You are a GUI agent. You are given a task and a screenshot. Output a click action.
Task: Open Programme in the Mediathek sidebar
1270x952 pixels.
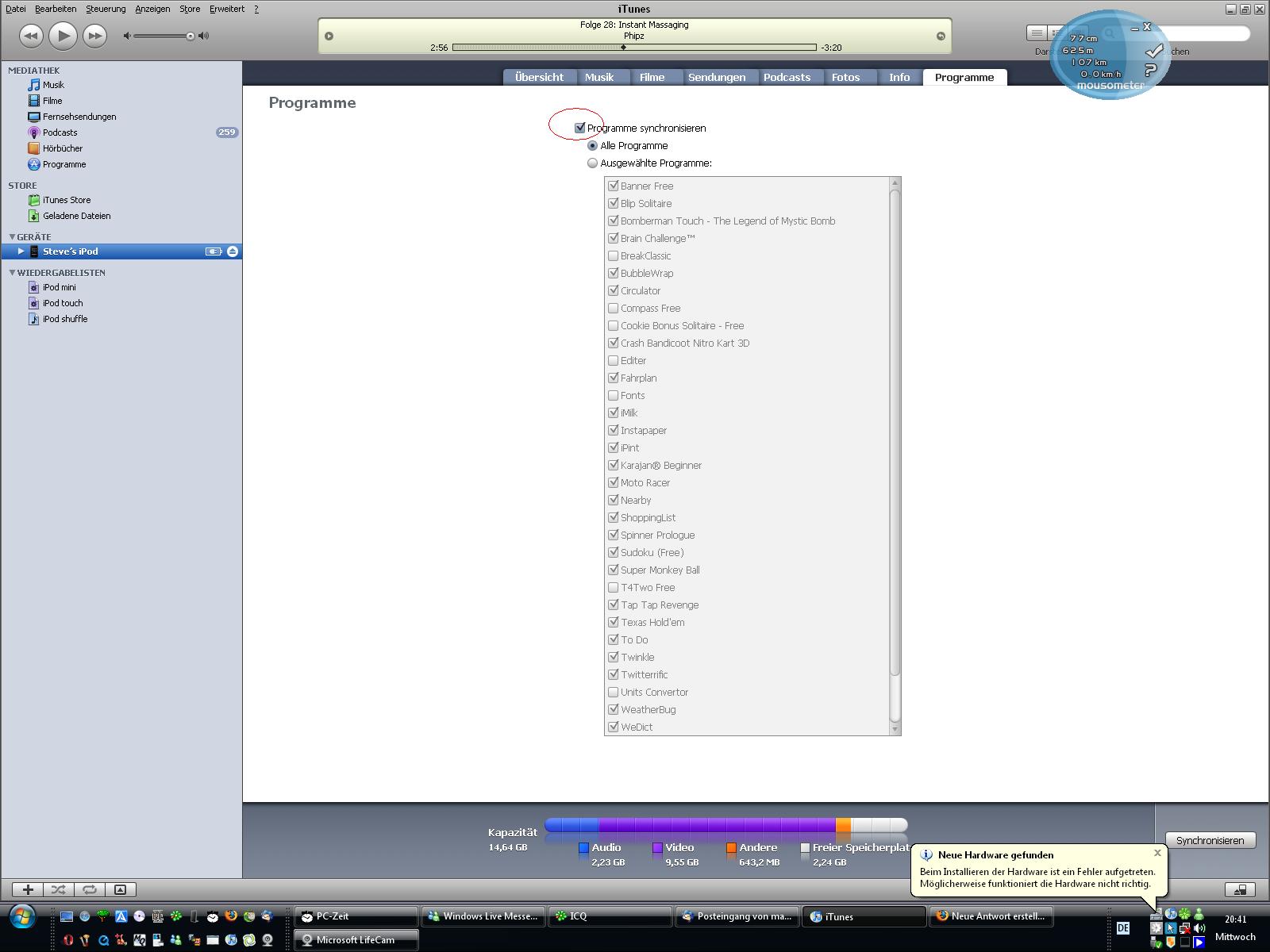pyautogui.click(x=64, y=164)
